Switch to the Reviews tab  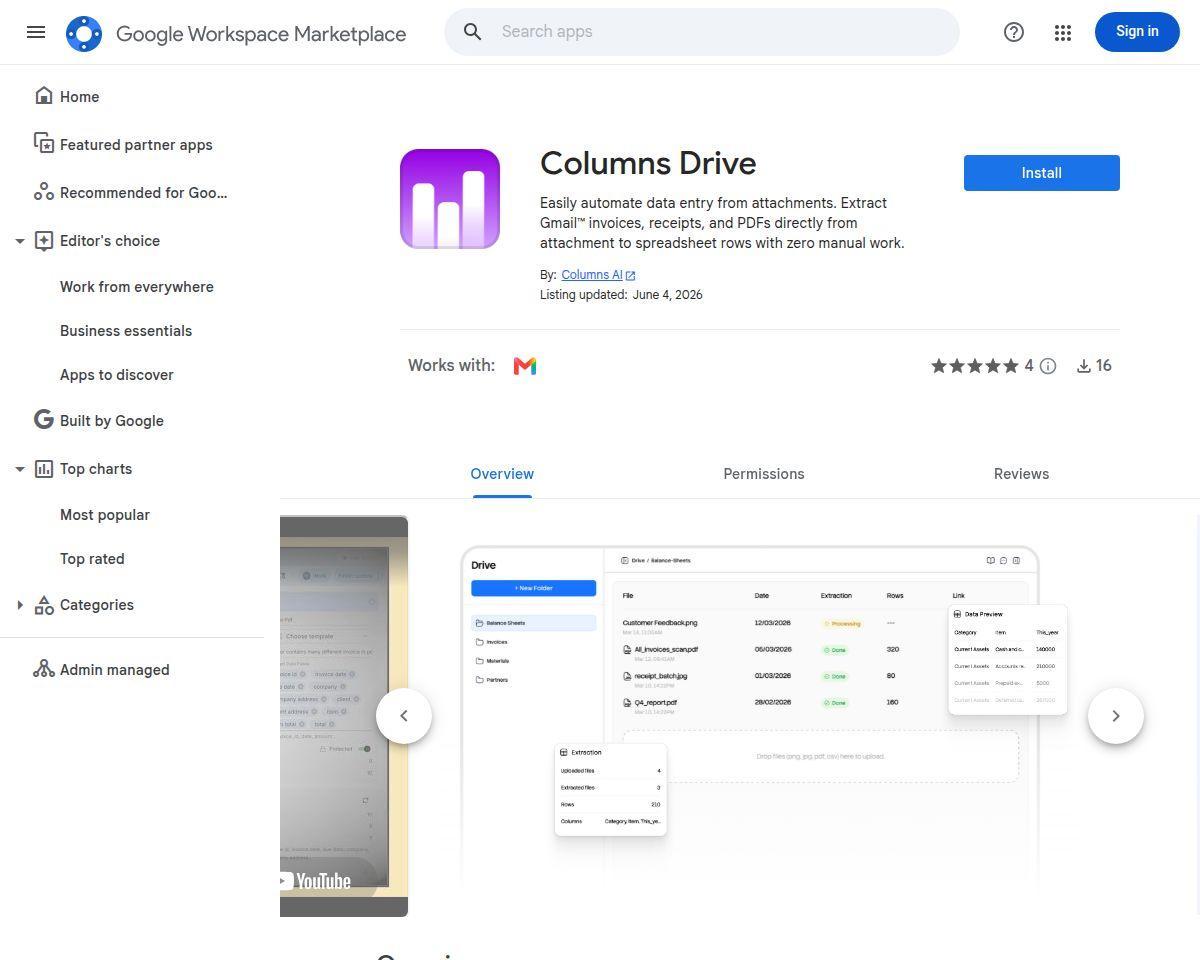[1021, 474]
